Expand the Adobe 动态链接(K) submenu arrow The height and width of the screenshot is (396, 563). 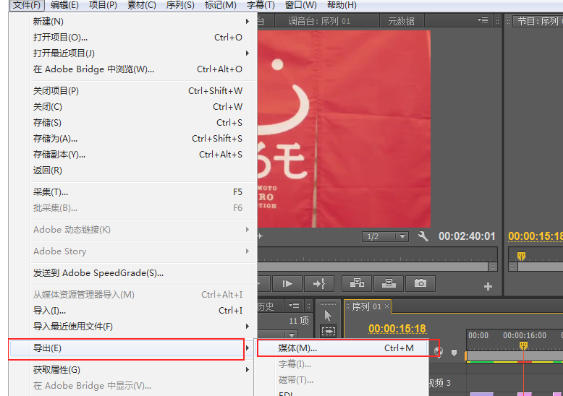point(247,229)
